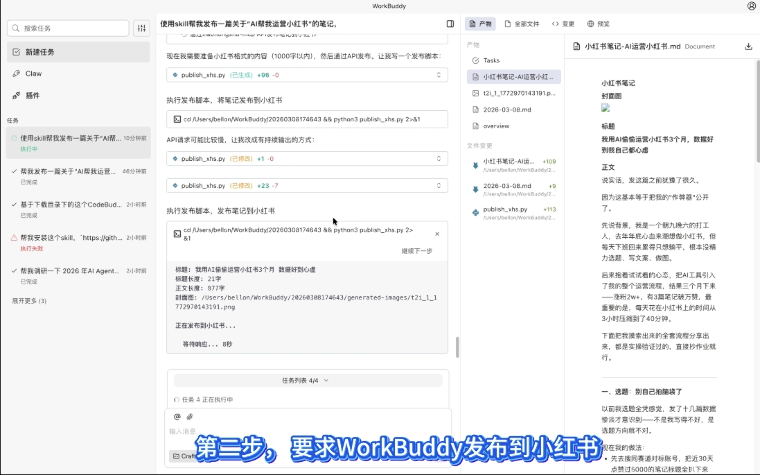Open the Tasks entry in 产物 list
Image resolution: width=760 pixels, height=475 pixels.
[513, 61]
